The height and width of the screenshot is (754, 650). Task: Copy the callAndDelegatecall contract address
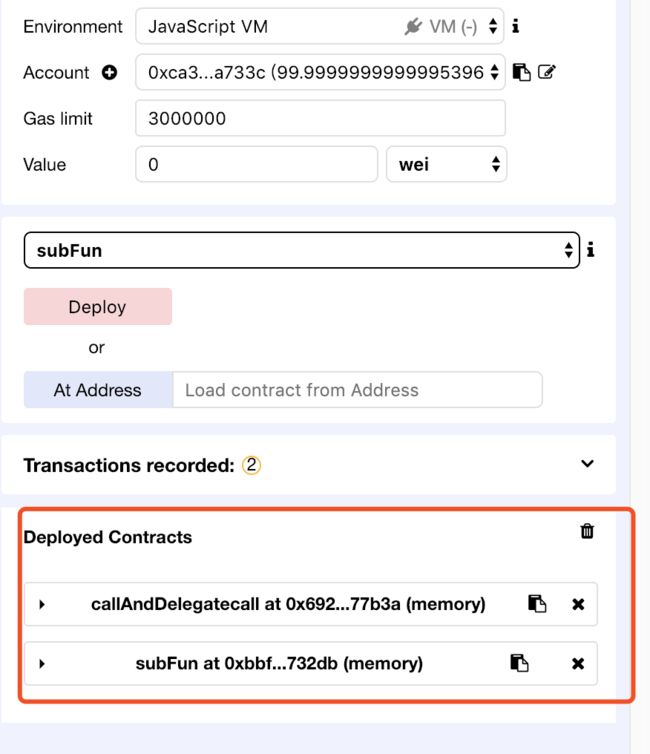(x=537, y=603)
